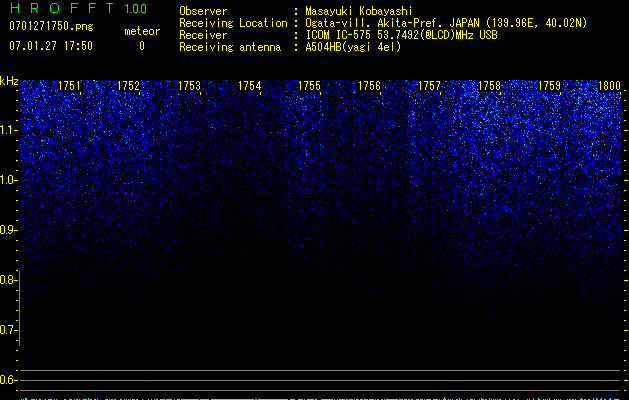Click the Receiving antenna label
The height and width of the screenshot is (400, 629).
tap(230, 47)
